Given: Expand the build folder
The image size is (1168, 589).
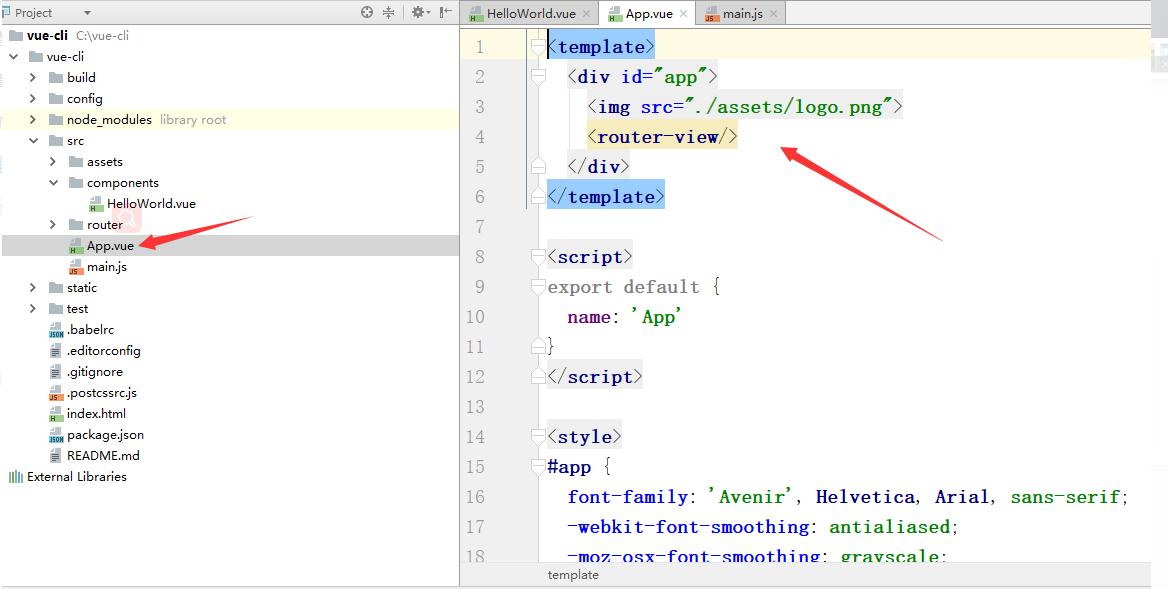Looking at the screenshot, I should pos(33,77).
